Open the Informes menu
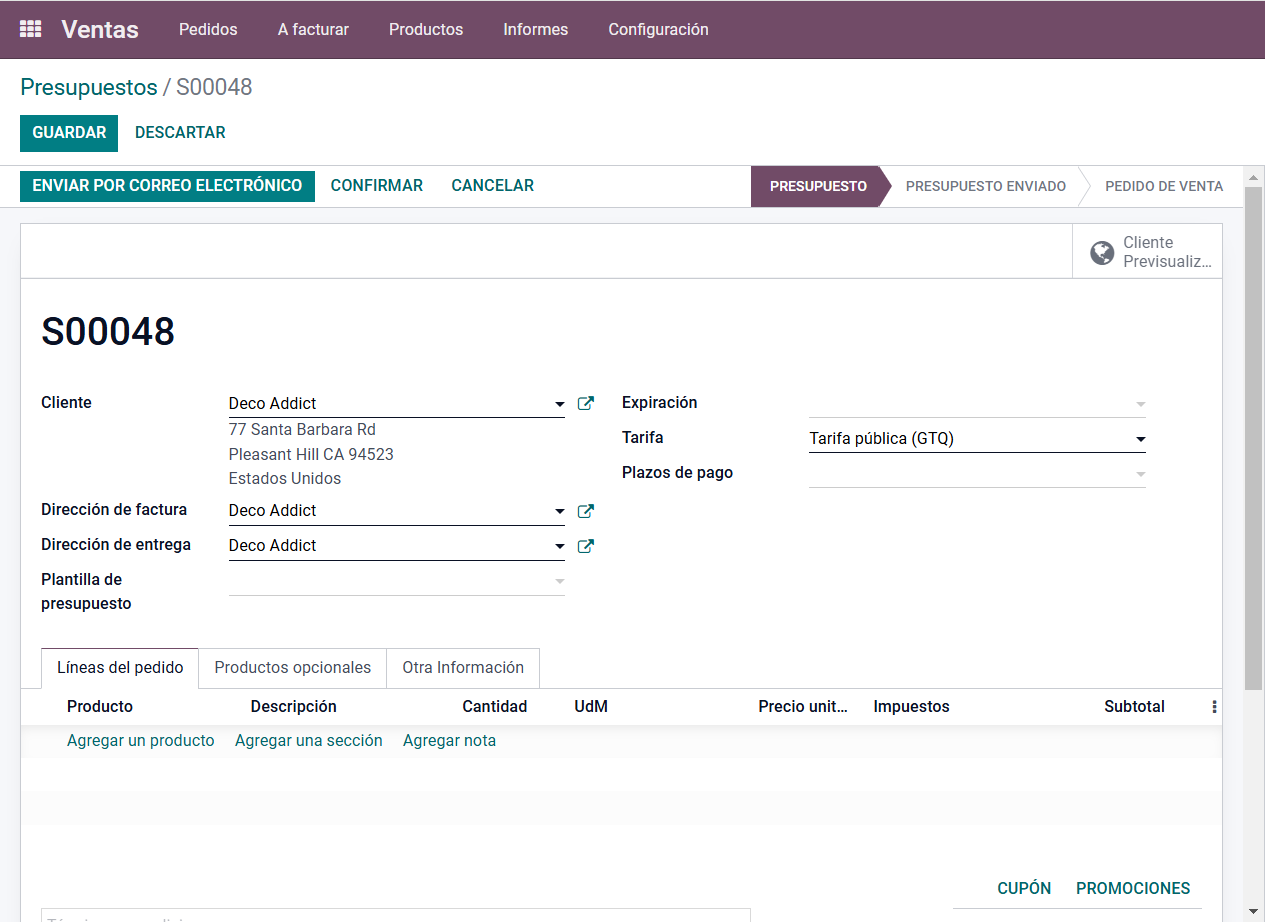This screenshot has width=1265, height=922. 535,30
